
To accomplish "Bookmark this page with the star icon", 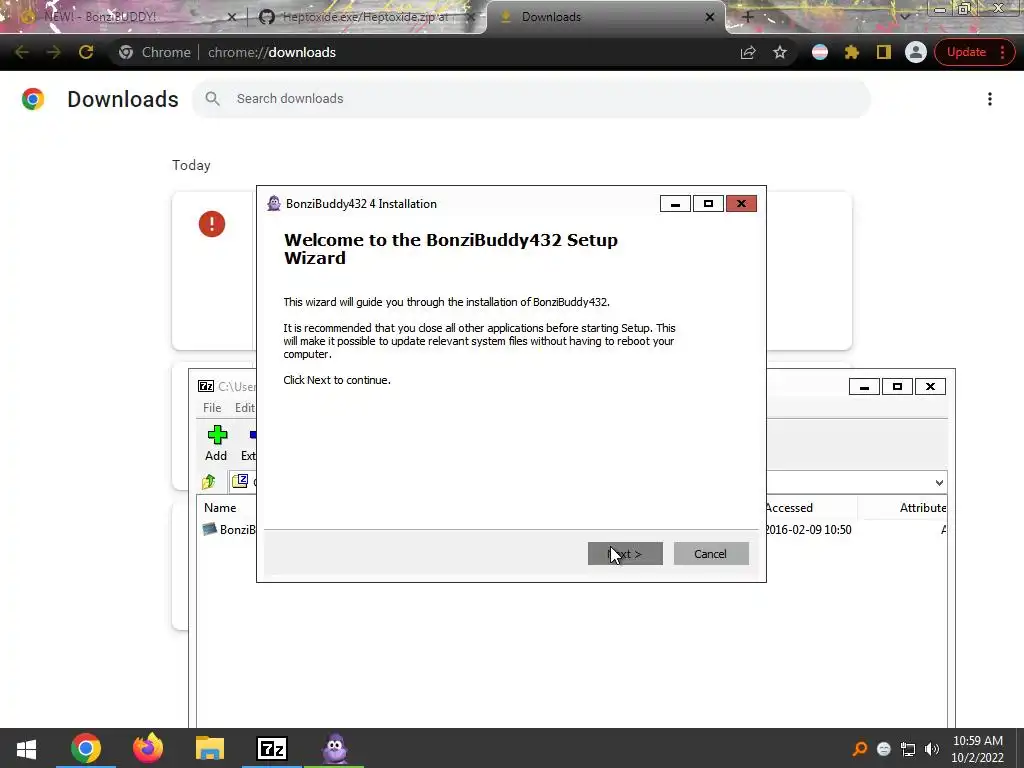I will click(x=780, y=52).
